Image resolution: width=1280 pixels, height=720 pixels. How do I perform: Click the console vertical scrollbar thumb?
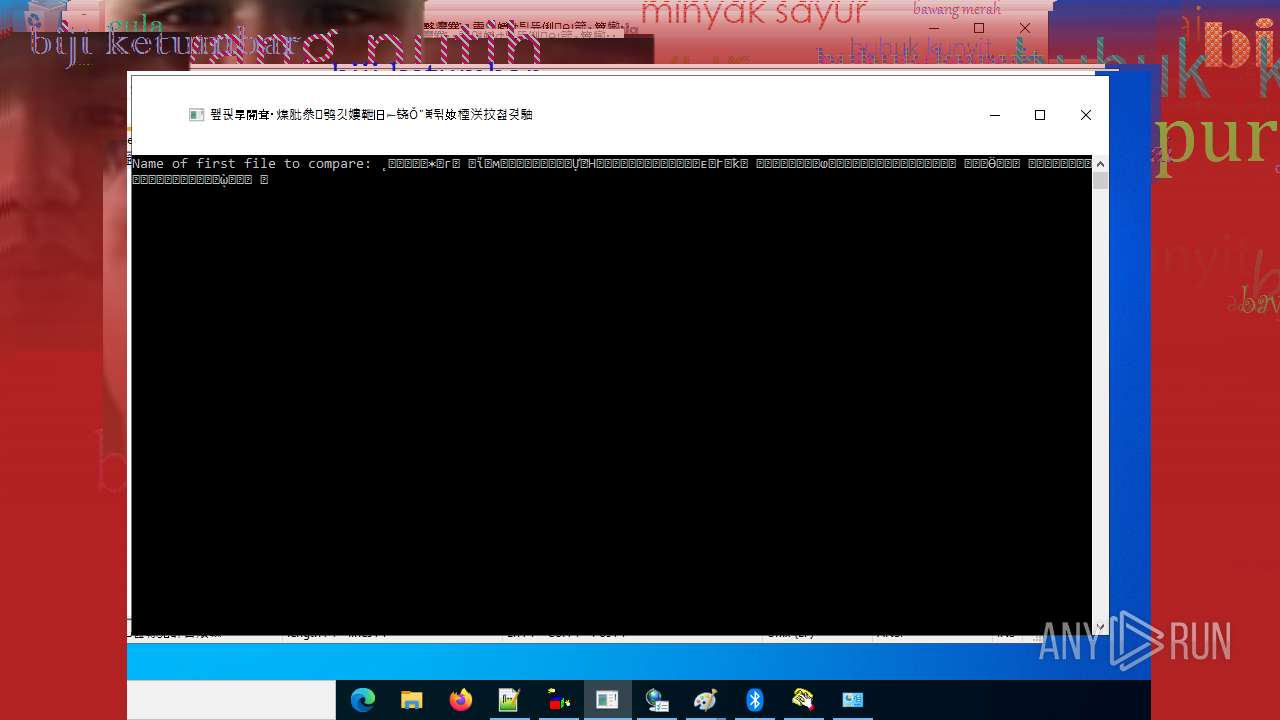click(1100, 180)
